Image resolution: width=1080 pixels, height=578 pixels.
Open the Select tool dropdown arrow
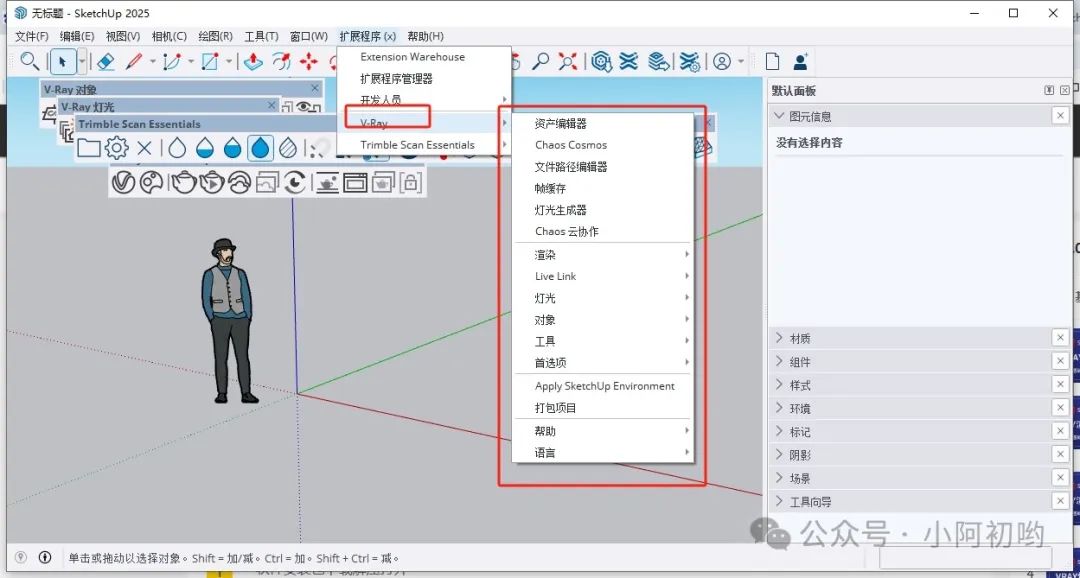[82, 62]
